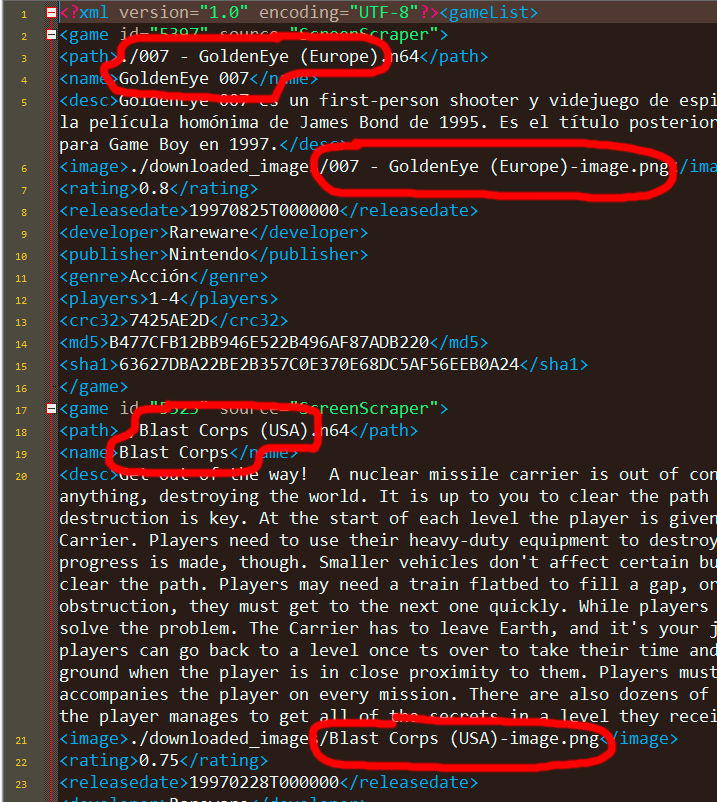Collapse the game block at line 17

pos(51,409)
